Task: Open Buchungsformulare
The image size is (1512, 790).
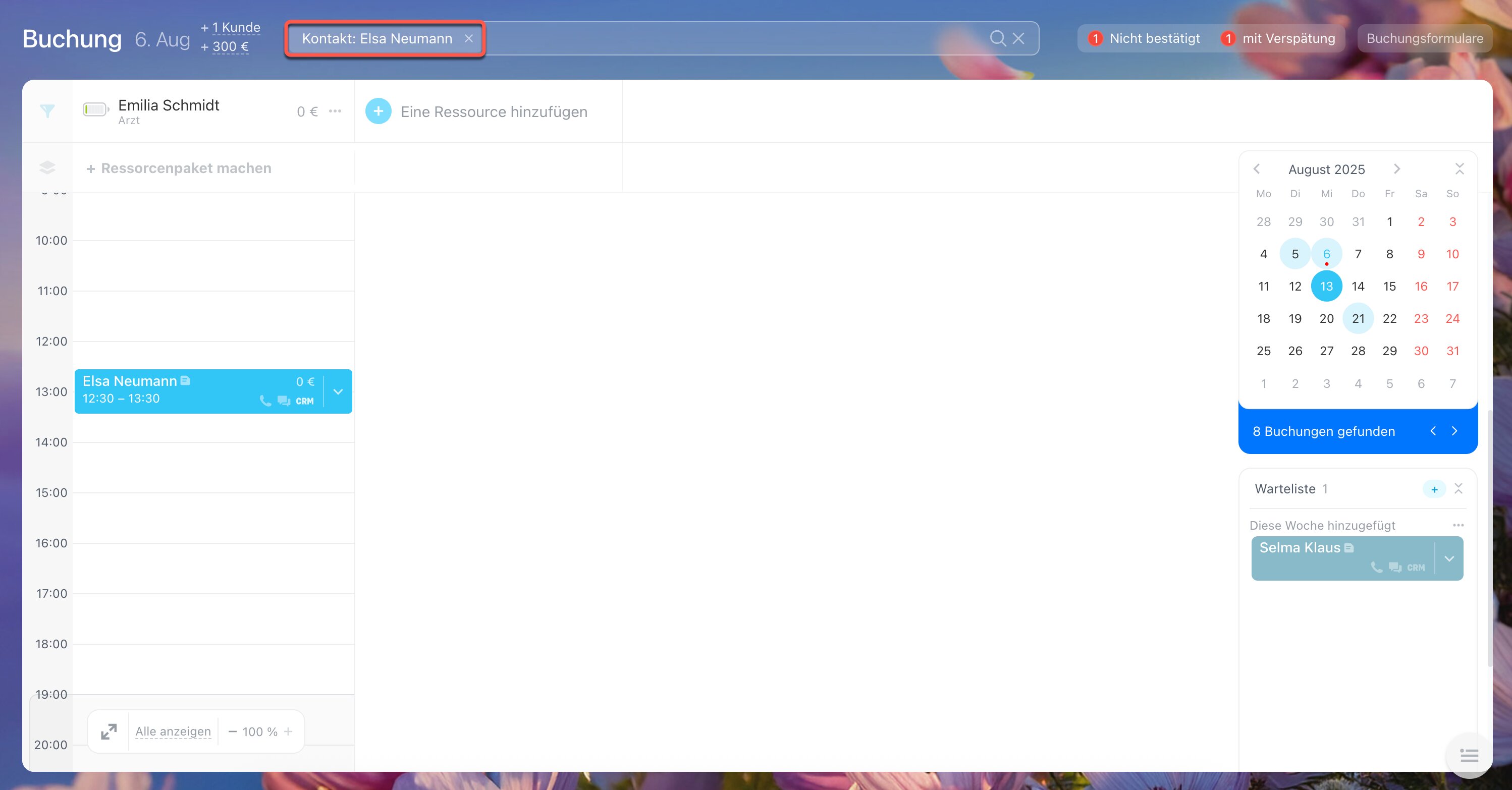Action: tap(1425, 39)
